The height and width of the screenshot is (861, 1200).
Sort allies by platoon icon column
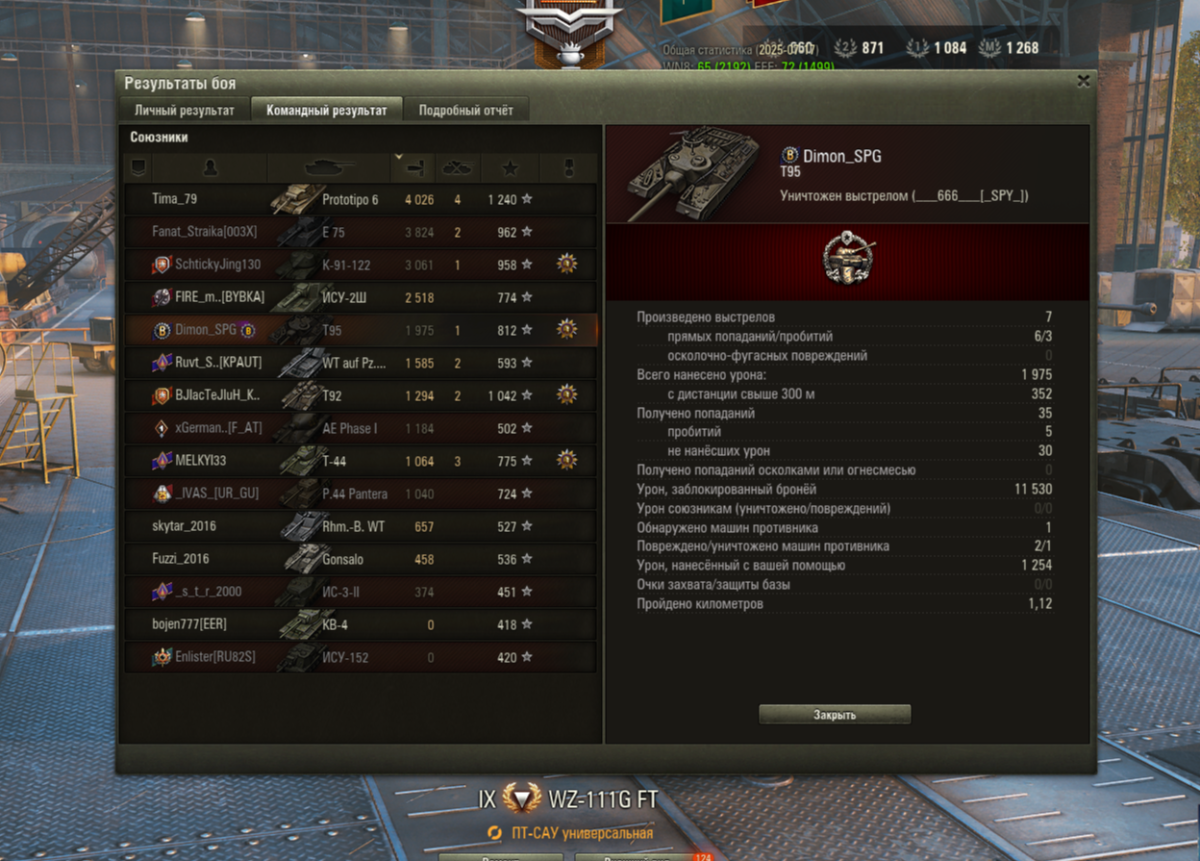pos(138,168)
